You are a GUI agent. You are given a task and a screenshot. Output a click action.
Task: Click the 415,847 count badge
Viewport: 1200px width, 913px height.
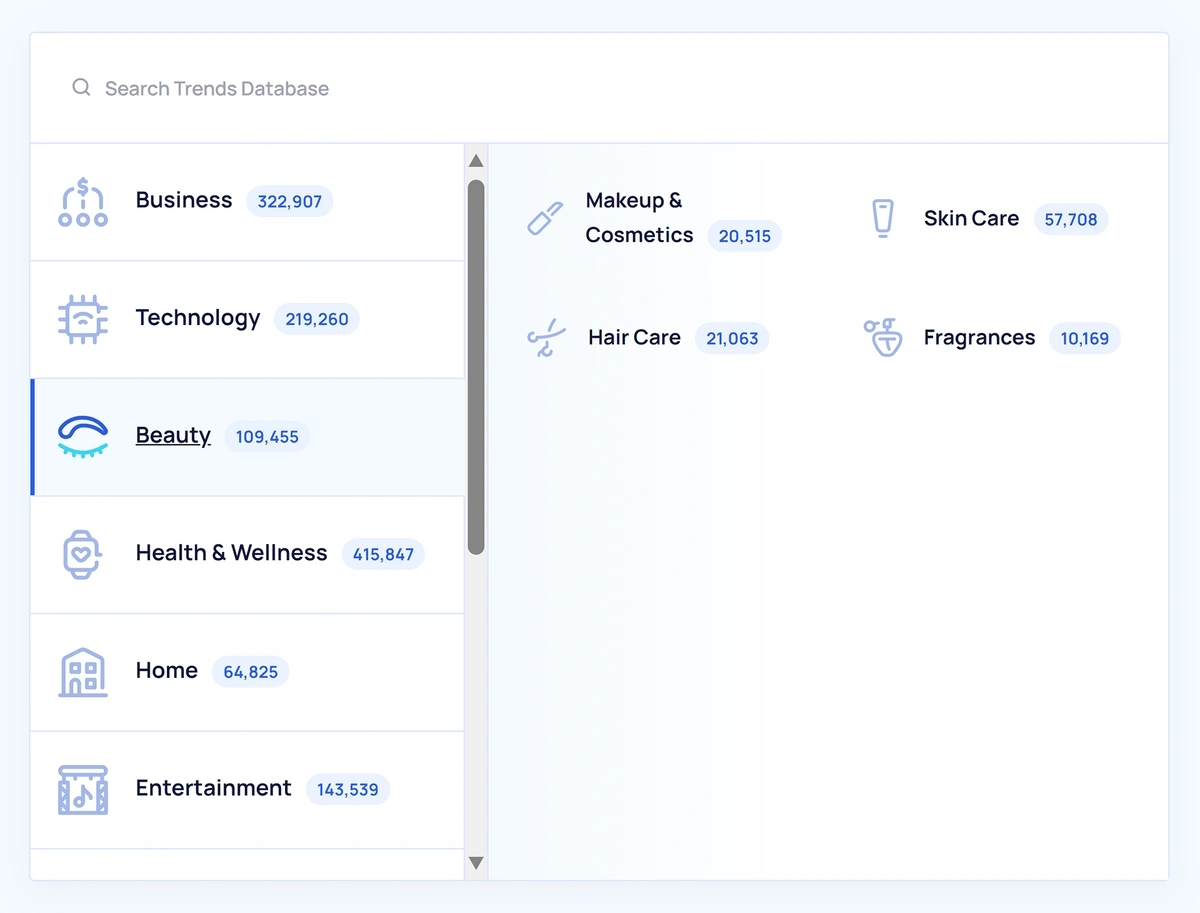[x=383, y=554]
